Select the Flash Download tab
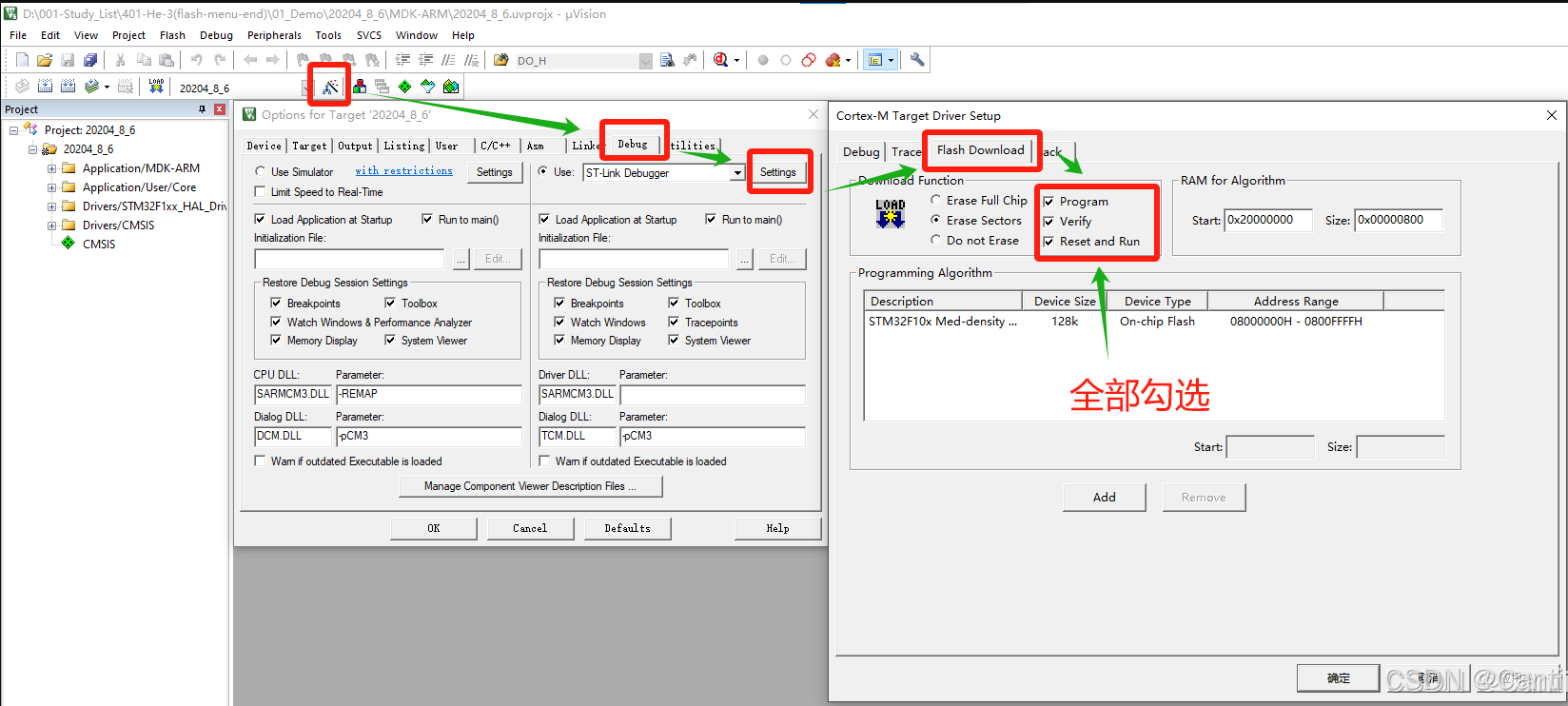This screenshot has height=706, width=1568. [980, 149]
